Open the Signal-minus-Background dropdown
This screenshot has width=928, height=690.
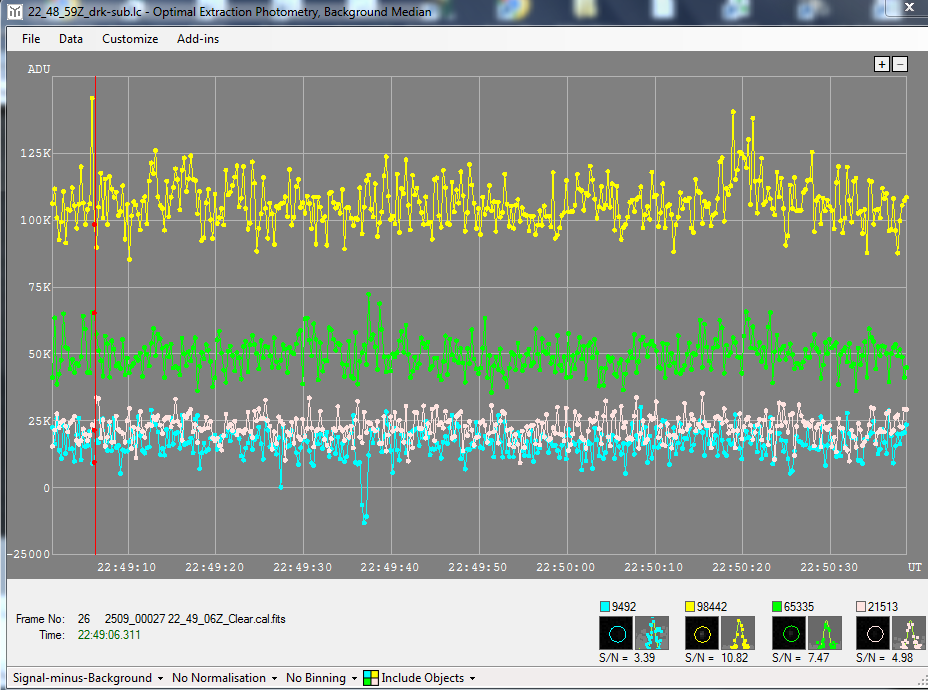88,678
